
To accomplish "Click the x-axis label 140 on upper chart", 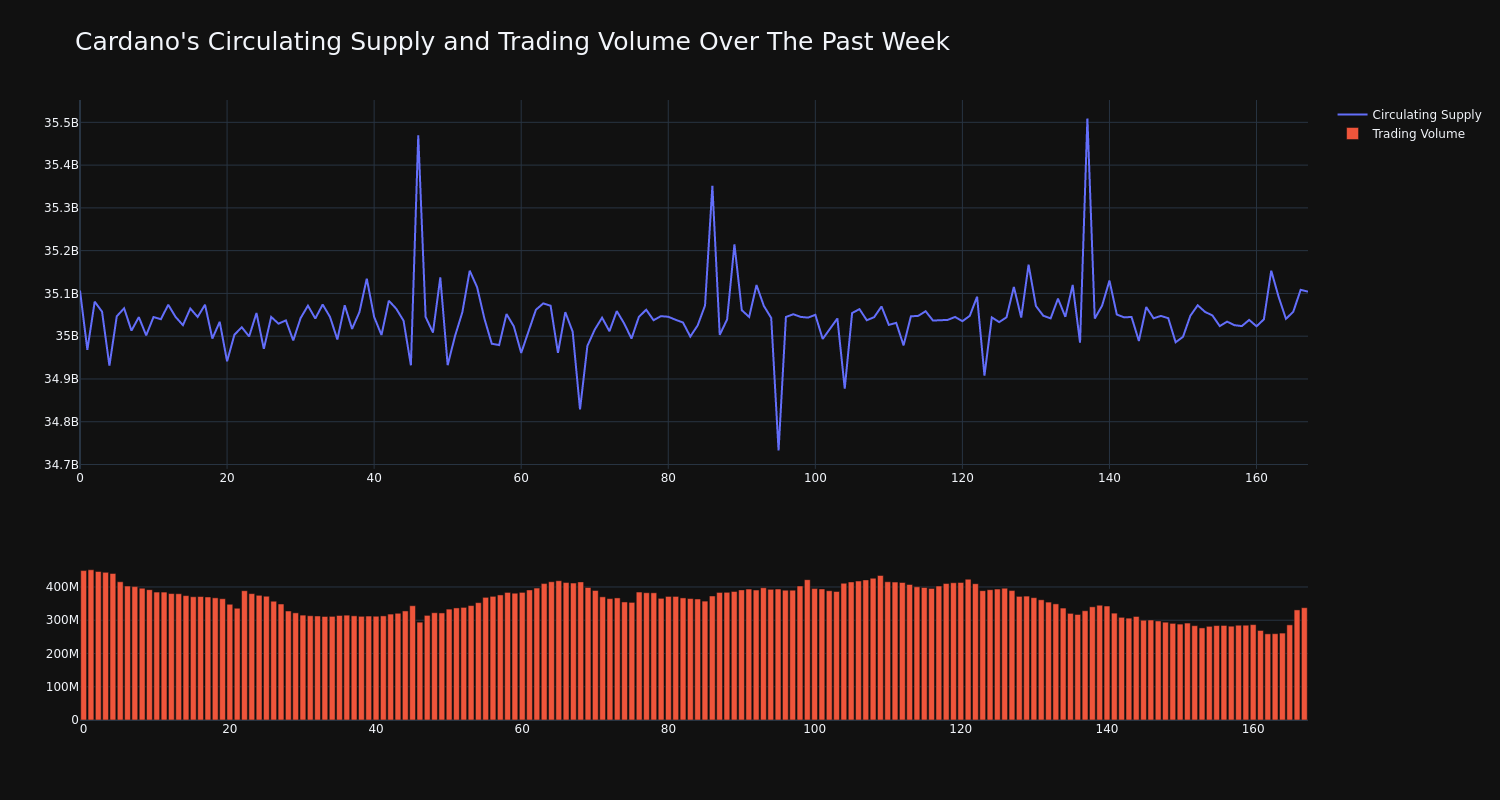I will coord(1109,478).
